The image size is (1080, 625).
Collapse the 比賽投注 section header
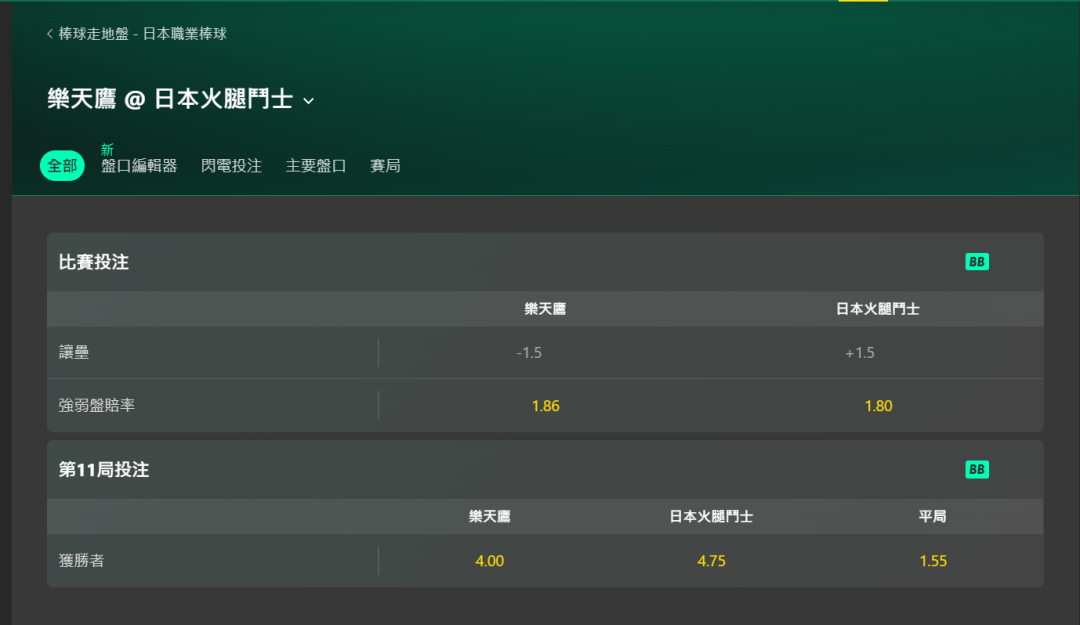[545, 262]
